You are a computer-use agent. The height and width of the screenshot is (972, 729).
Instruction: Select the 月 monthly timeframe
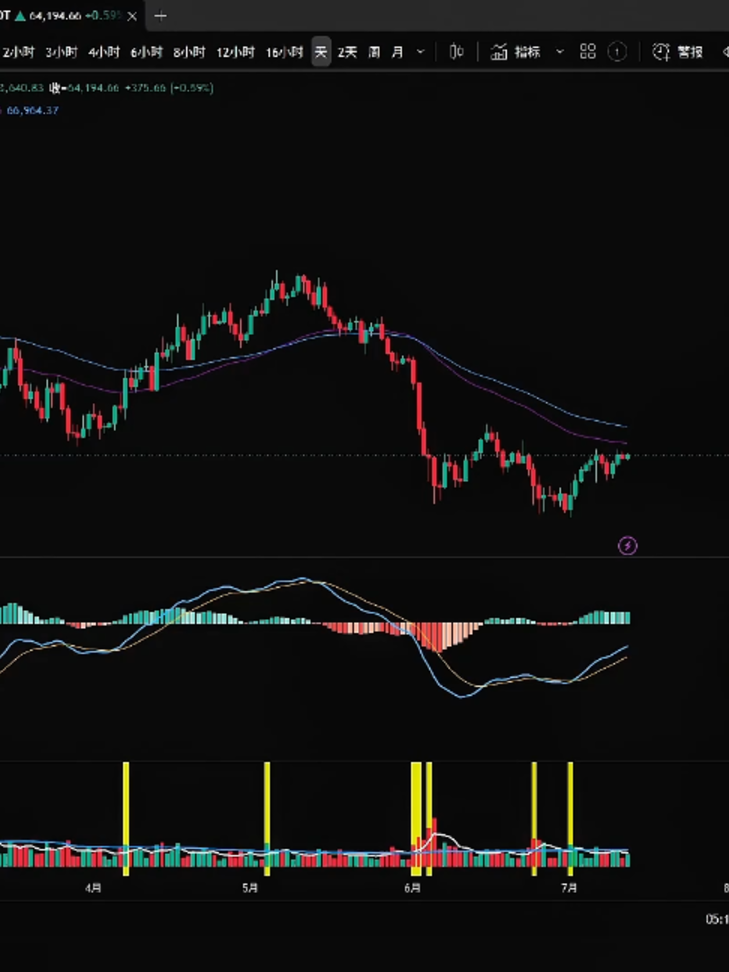pyautogui.click(x=397, y=52)
